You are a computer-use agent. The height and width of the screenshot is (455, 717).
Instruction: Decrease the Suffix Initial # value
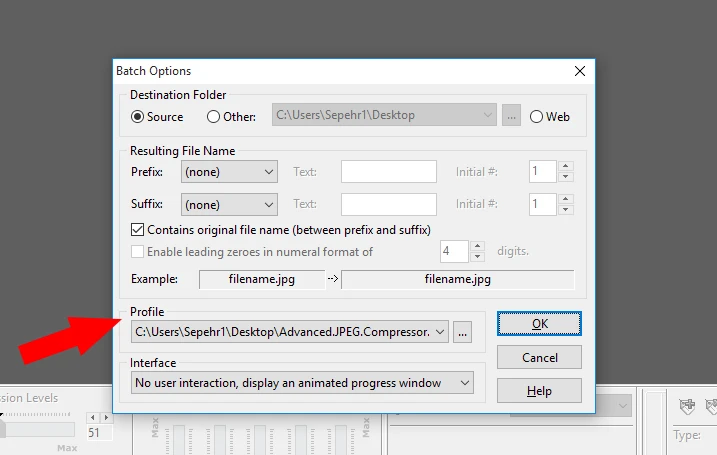[566, 209]
